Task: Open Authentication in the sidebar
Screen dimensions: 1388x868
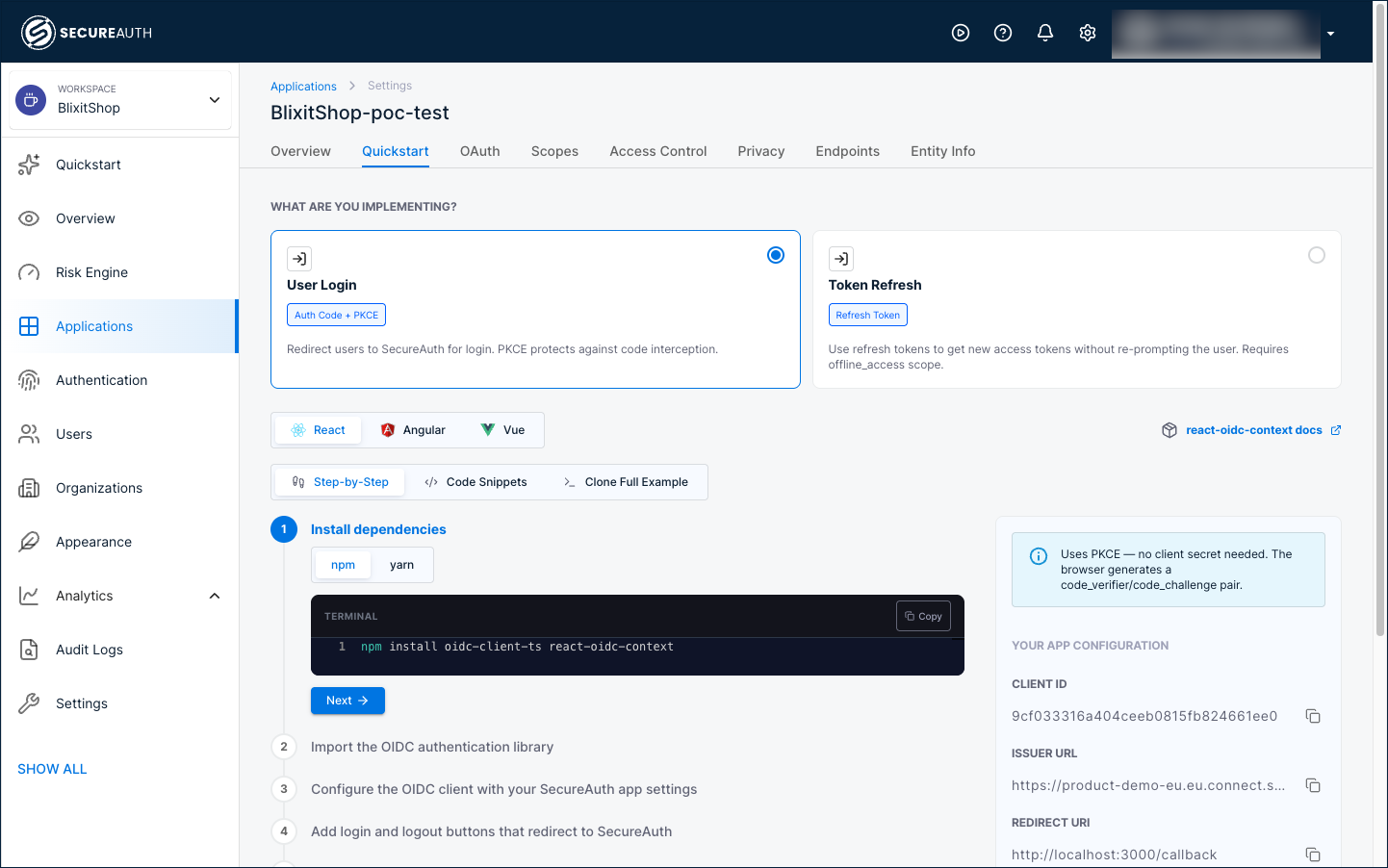Action: (119, 380)
